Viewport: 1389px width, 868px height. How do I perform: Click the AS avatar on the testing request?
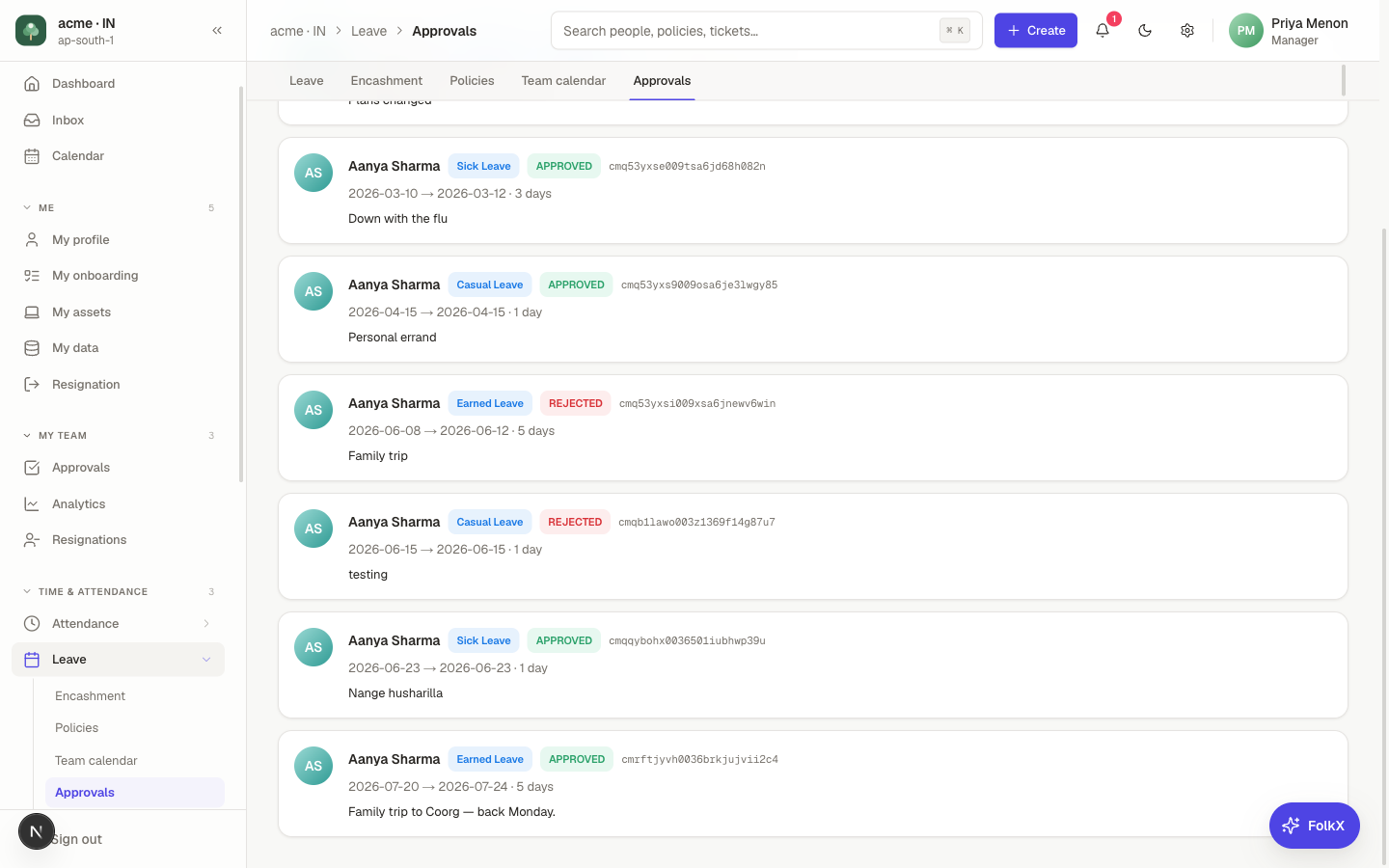click(x=313, y=529)
